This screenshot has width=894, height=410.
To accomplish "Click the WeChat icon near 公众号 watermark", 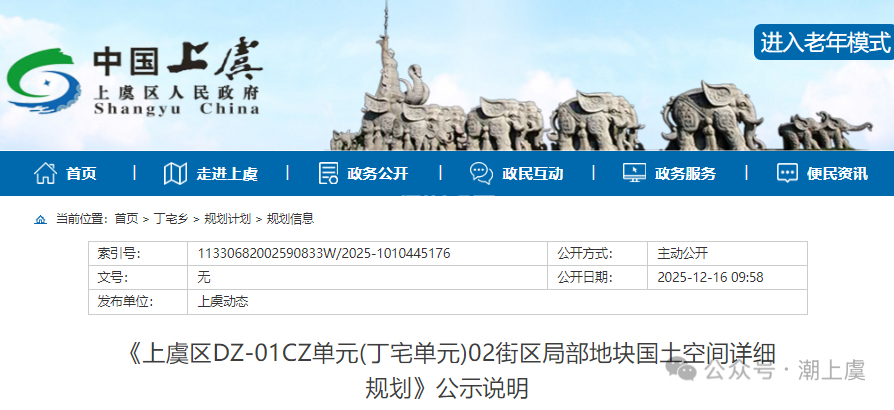I will (686, 372).
